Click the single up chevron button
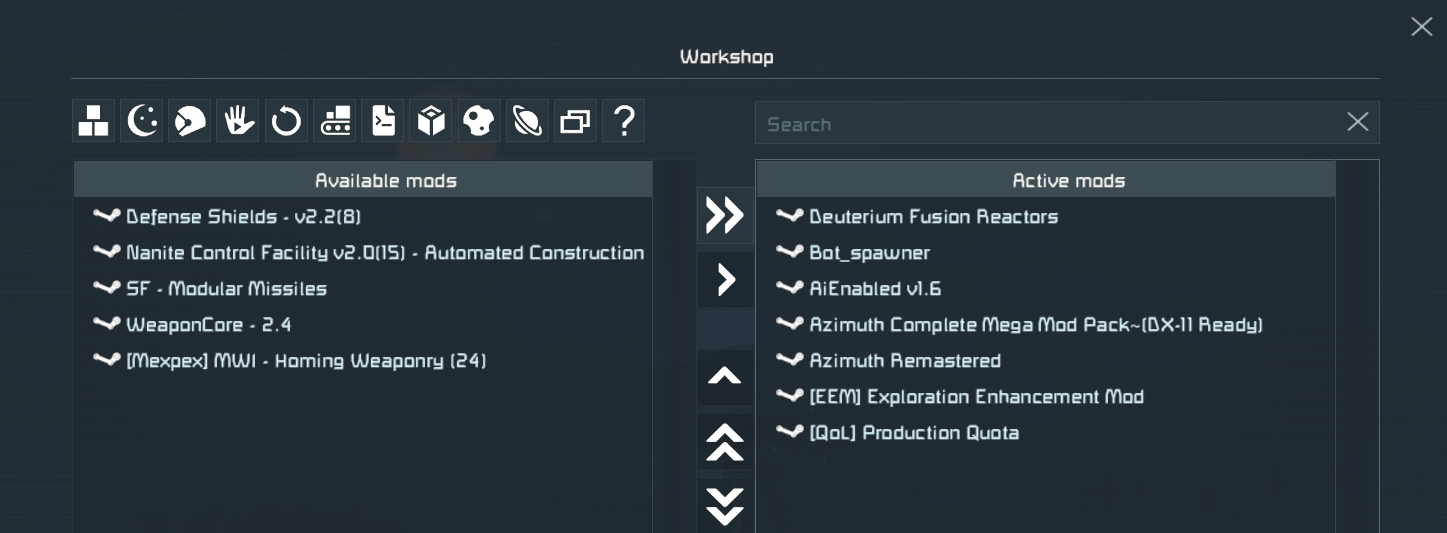The width and height of the screenshot is (1447, 533). pyautogui.click(x=725, y=377)
